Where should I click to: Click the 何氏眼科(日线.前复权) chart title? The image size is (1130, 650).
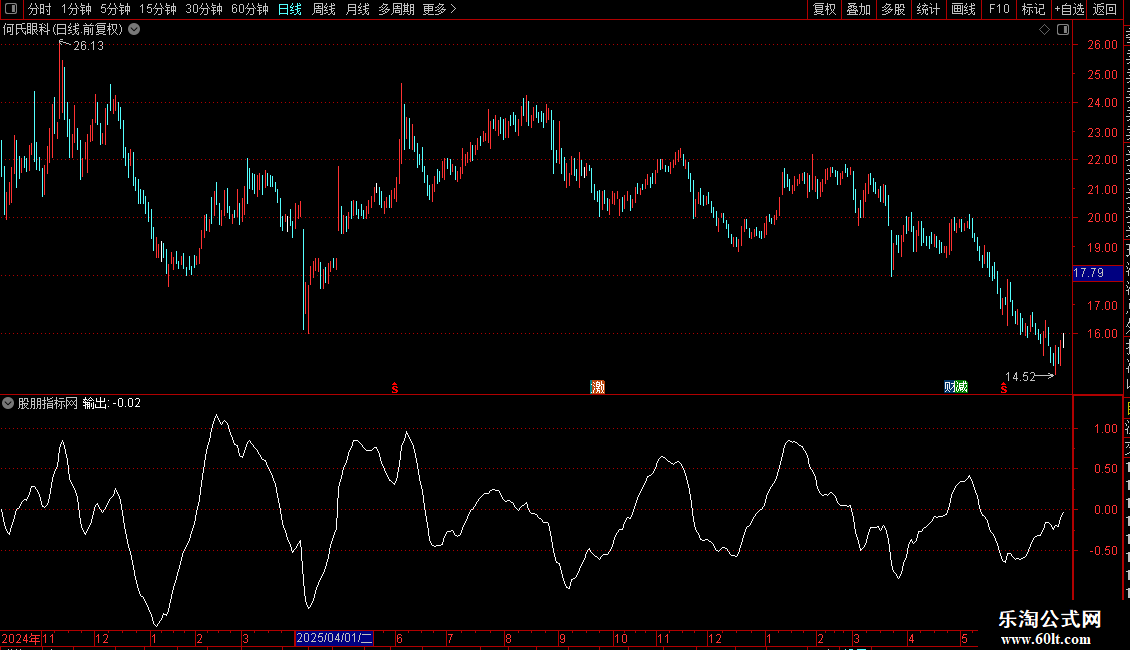coord(63,30)
